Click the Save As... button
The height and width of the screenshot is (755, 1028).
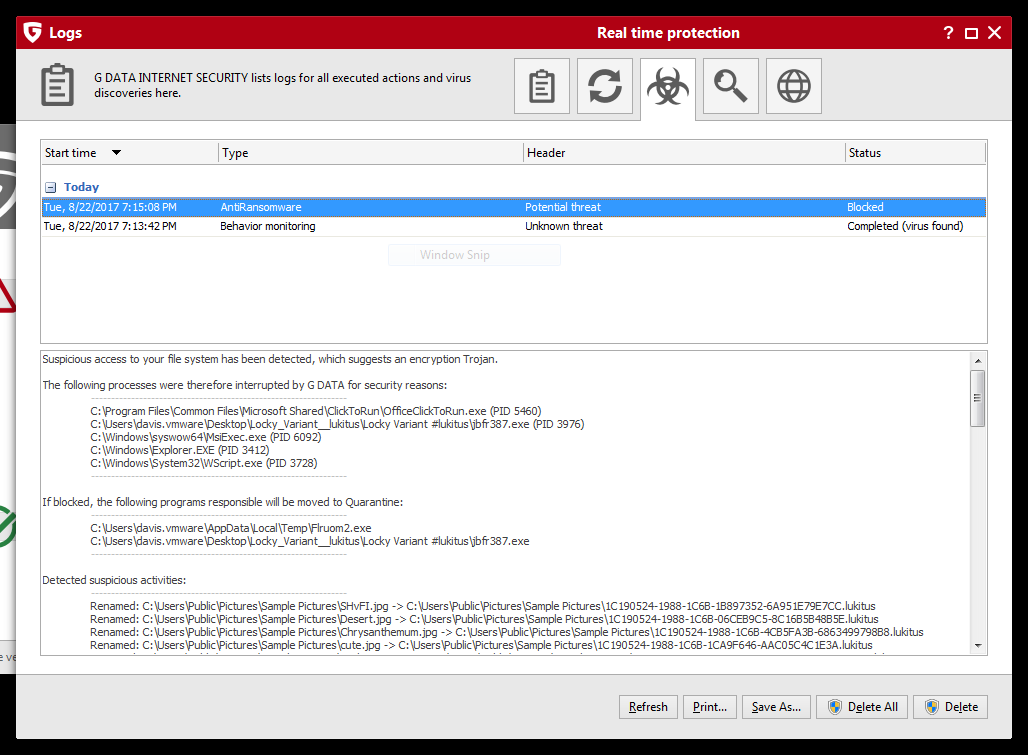[x=776, y=707]
